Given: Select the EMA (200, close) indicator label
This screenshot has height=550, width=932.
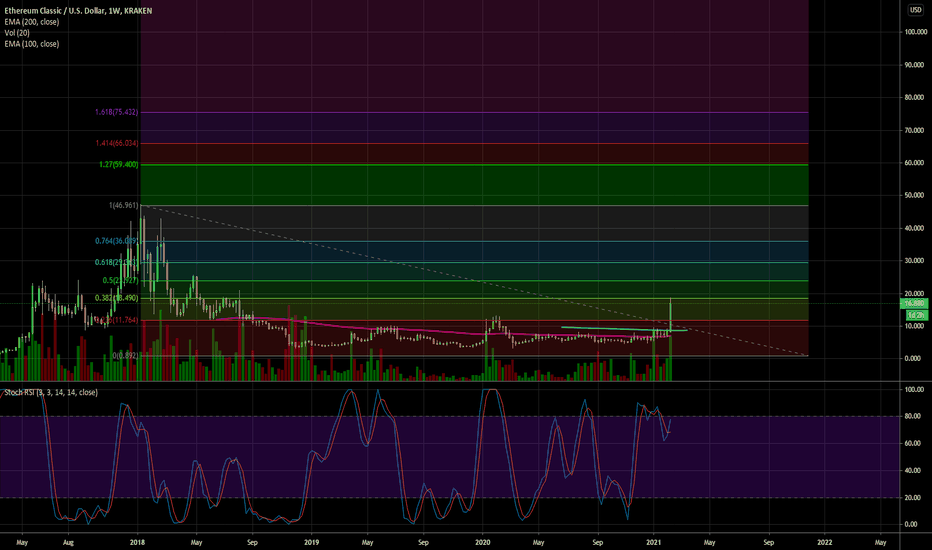Looking at the screenshot, I should click(32, 22).
